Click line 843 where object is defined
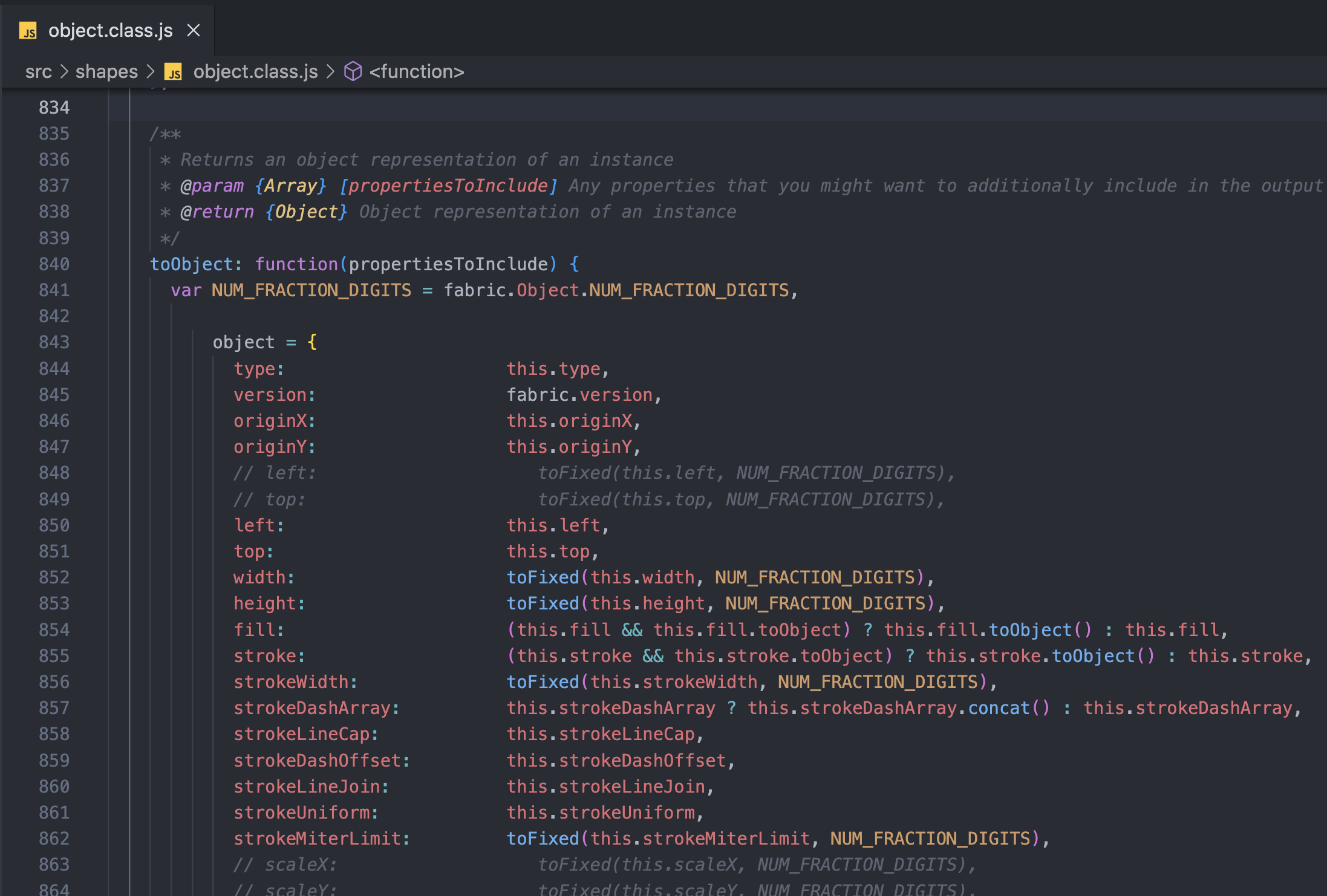 tap(243, 342)
